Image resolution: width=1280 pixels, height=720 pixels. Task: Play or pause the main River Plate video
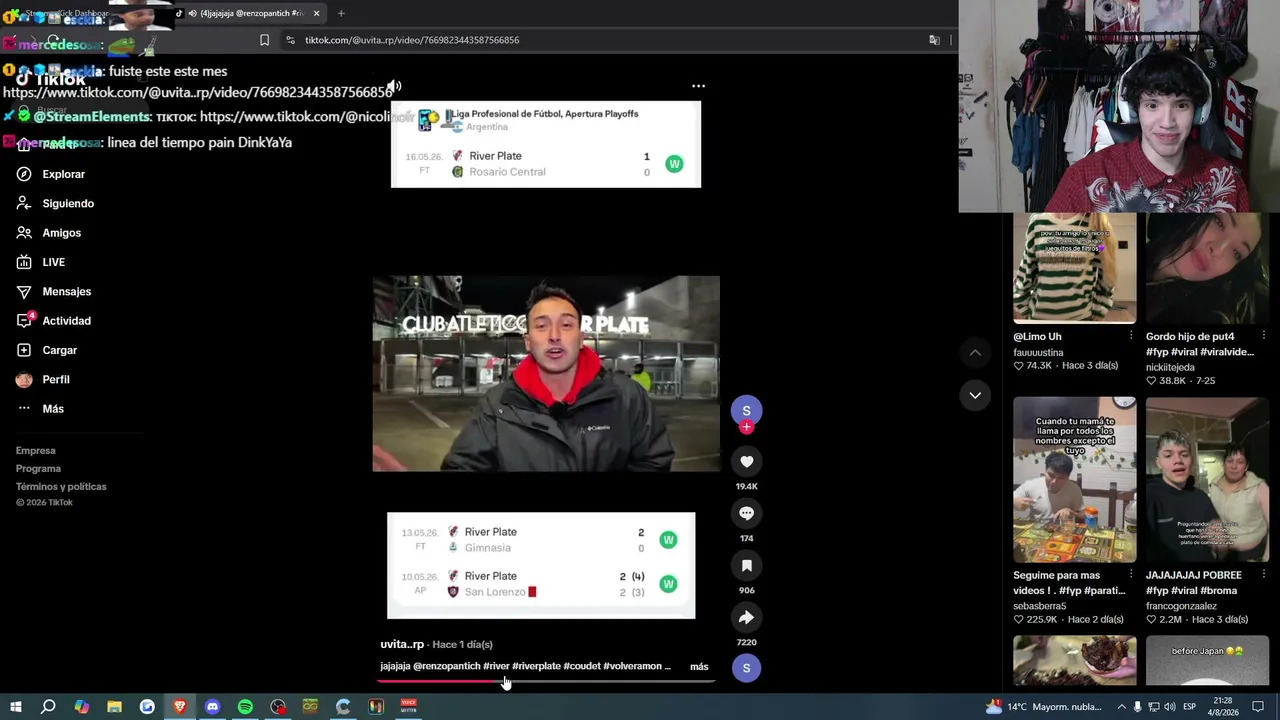tap(546, 373)
